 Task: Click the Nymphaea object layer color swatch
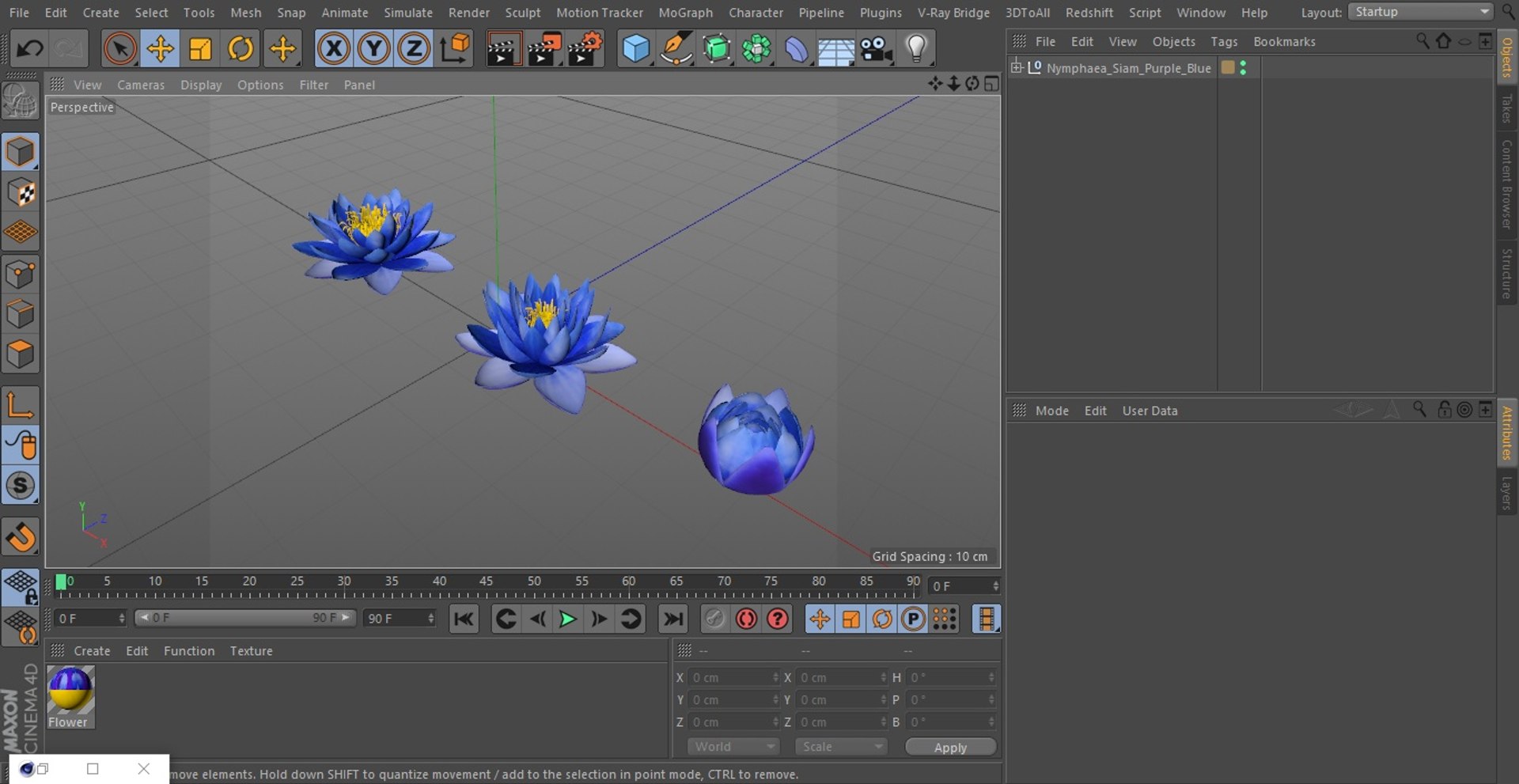[x=1228, y=68]
